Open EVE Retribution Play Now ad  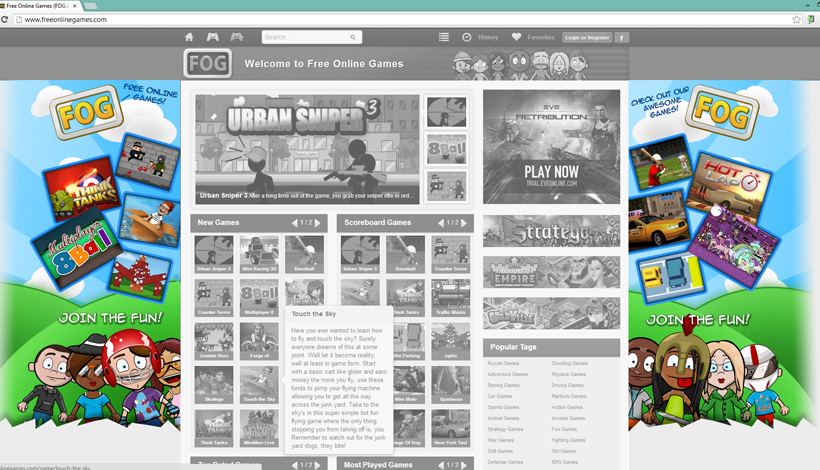tap(551, 147)
